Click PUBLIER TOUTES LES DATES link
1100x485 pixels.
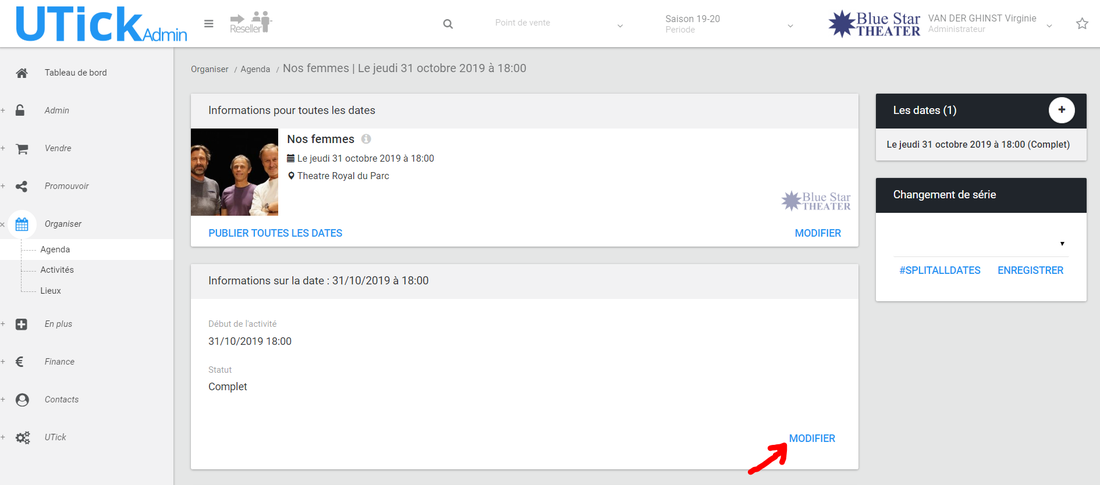[x=275, y=233]
